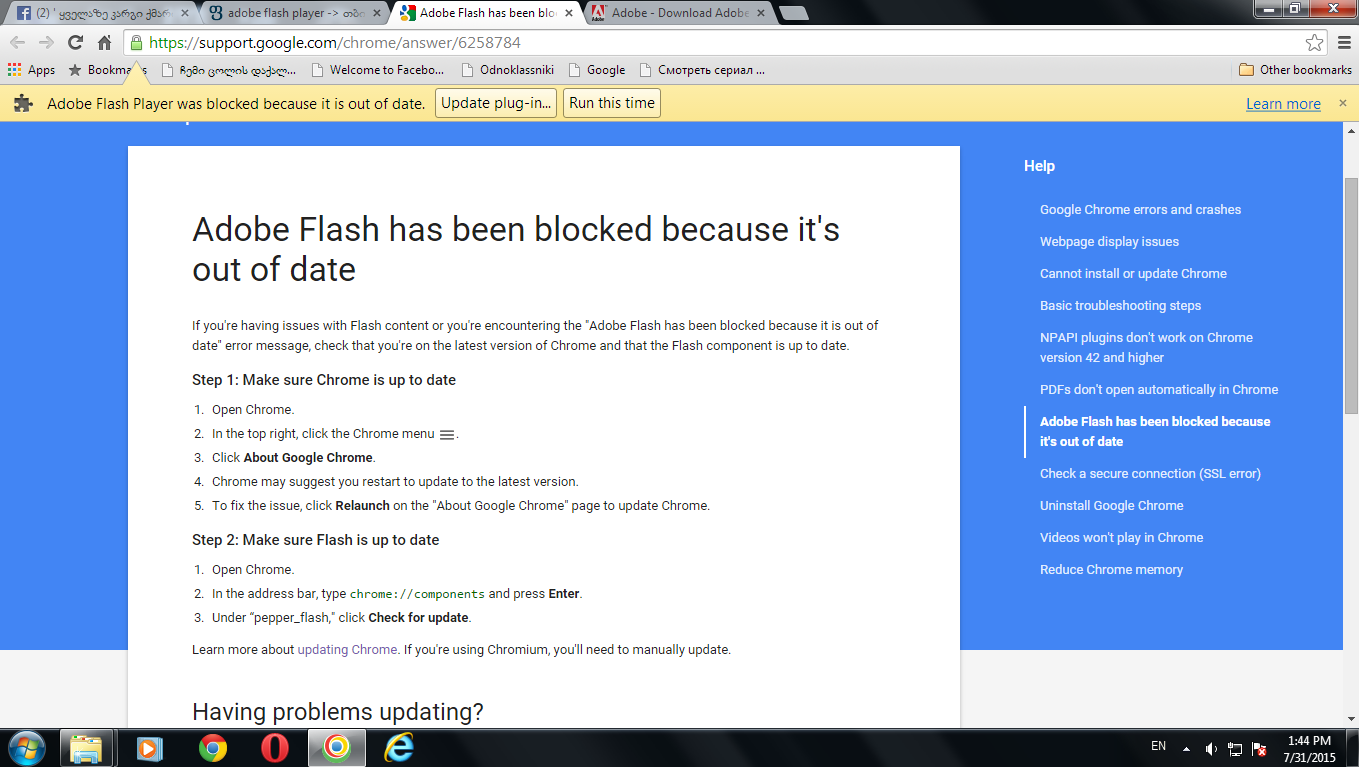Switch to active Chrome taskbar window

(x=336, y=748)
